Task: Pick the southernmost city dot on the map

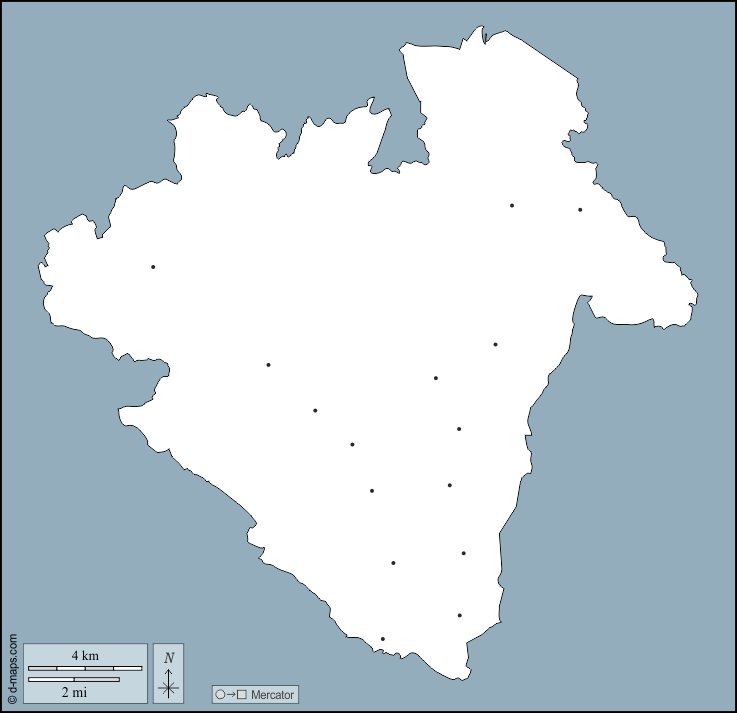Action: [x=383, y=639]
